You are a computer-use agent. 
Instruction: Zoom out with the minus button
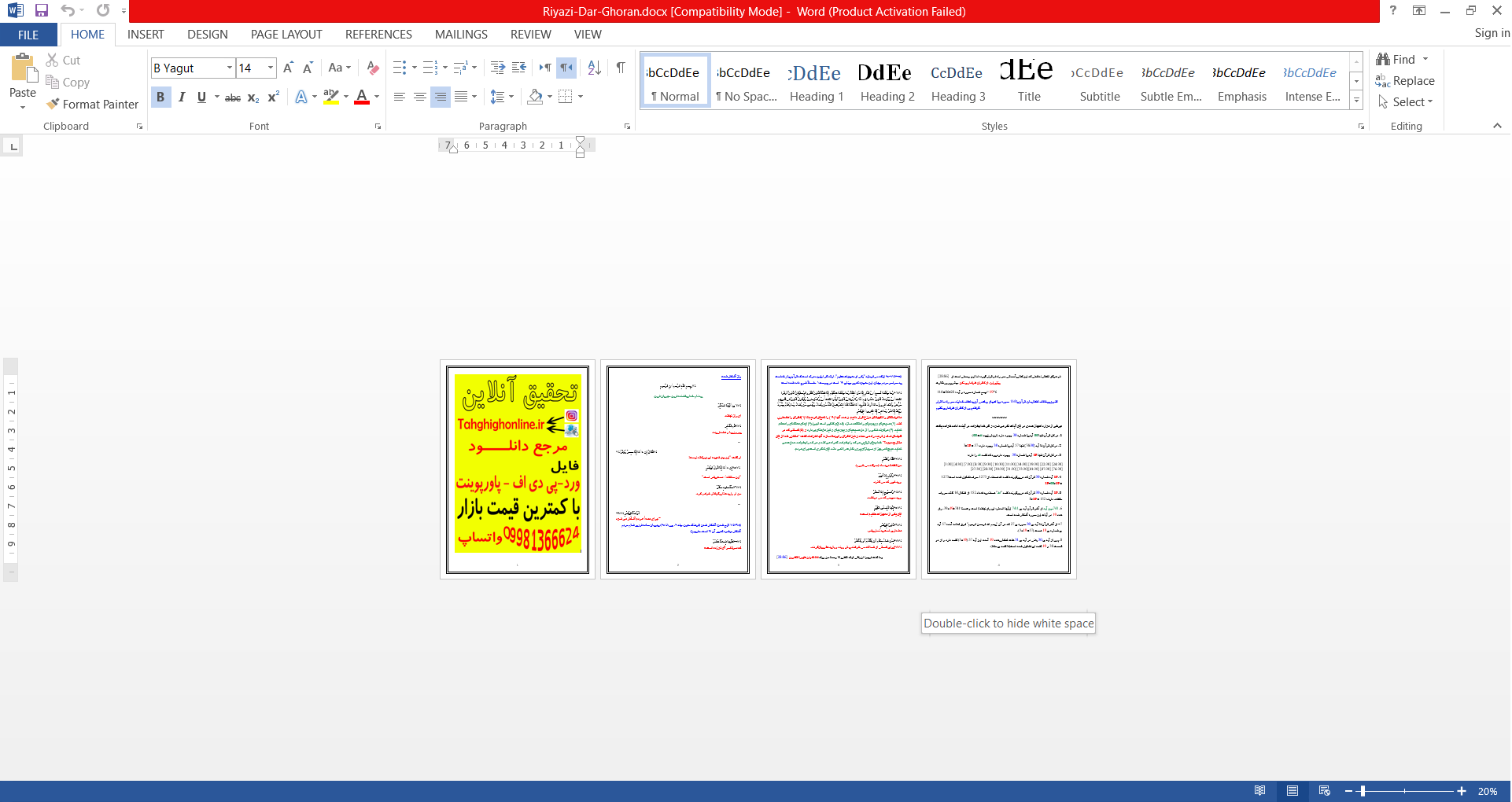[x=1348, y=791]
